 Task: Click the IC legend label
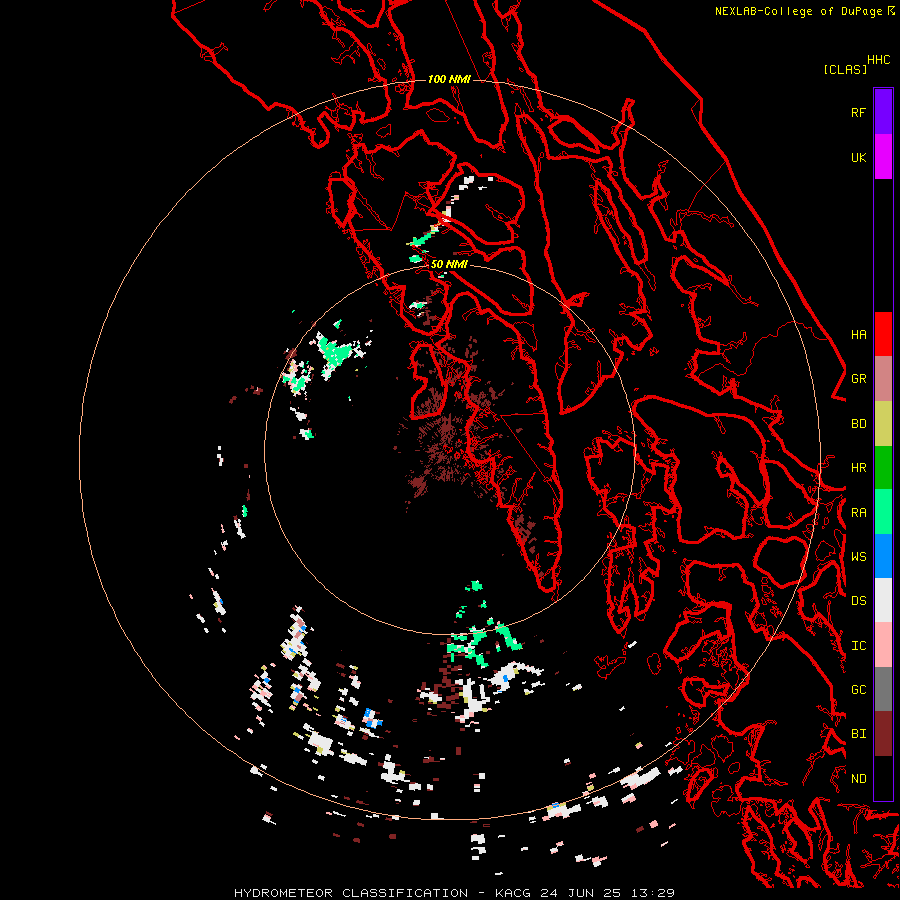[x=858, y=646]
